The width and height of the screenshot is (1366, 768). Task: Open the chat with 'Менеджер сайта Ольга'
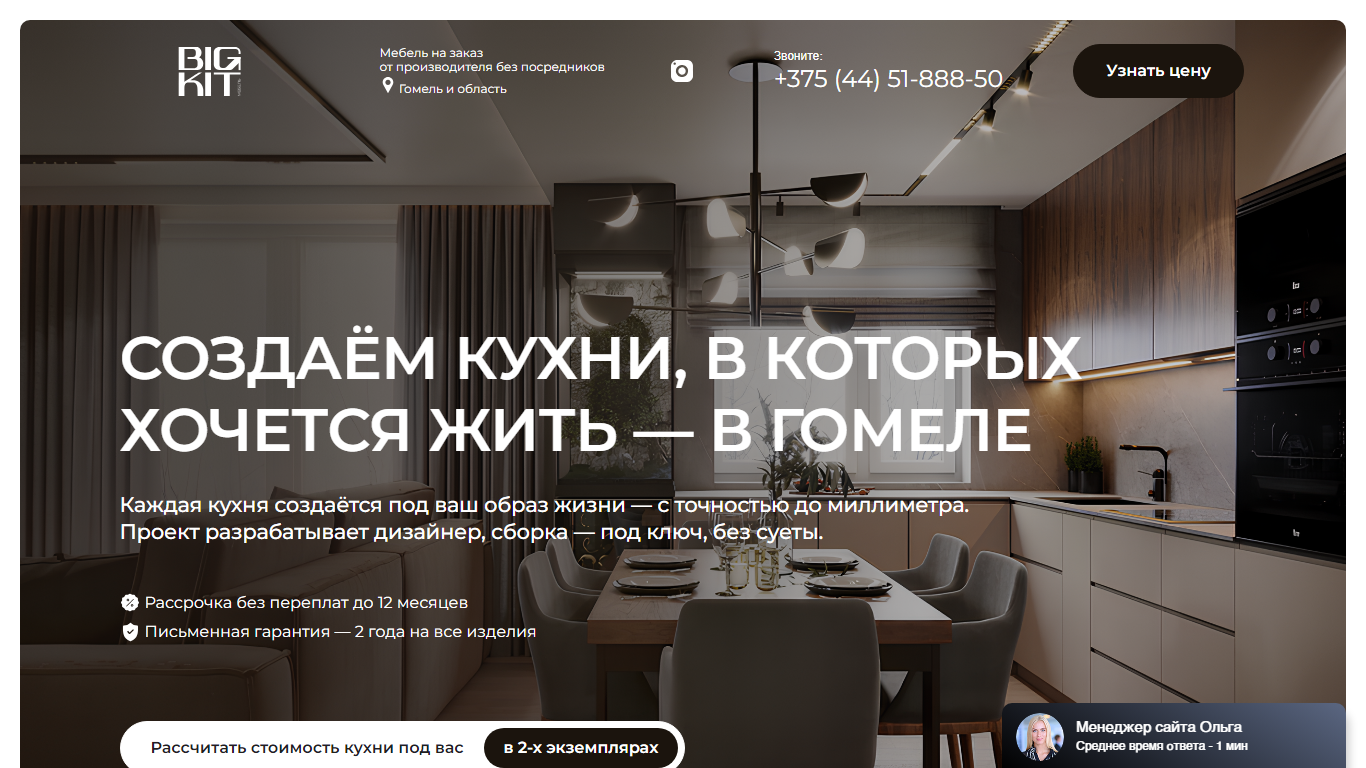click(x=1174, y=736)
